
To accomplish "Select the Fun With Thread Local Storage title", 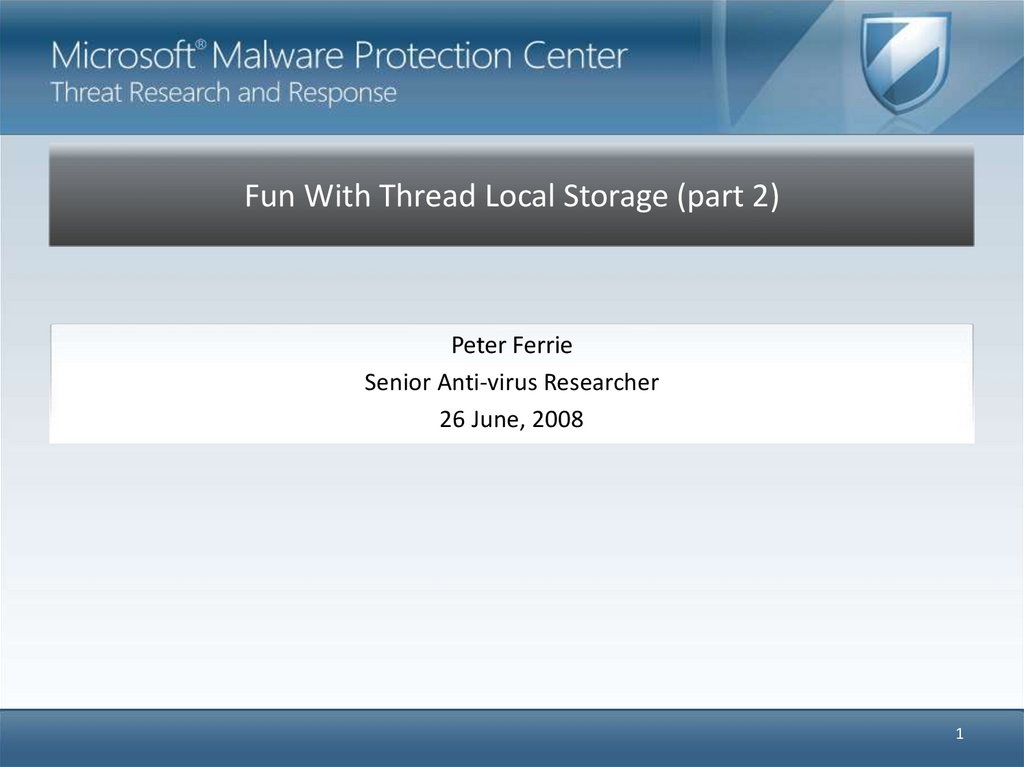I will tap(459, 197).
